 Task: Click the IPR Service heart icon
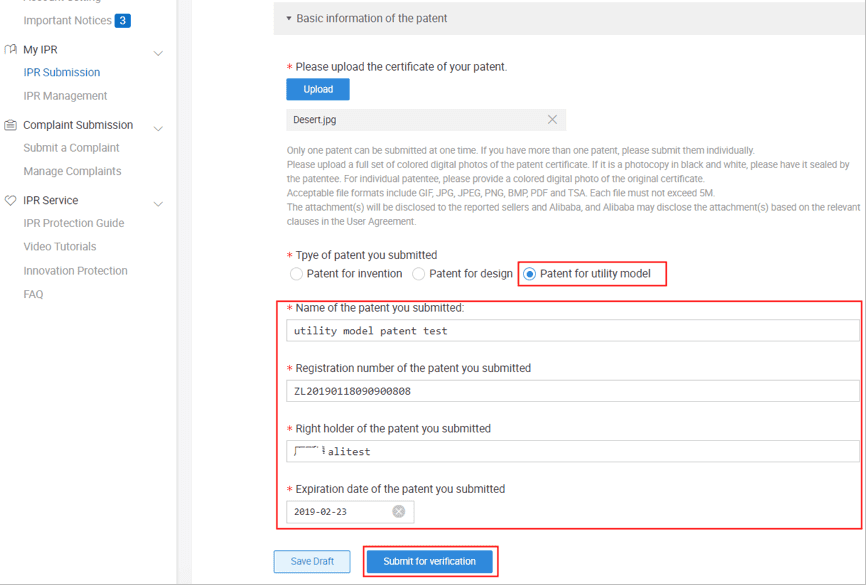(10, 200)
